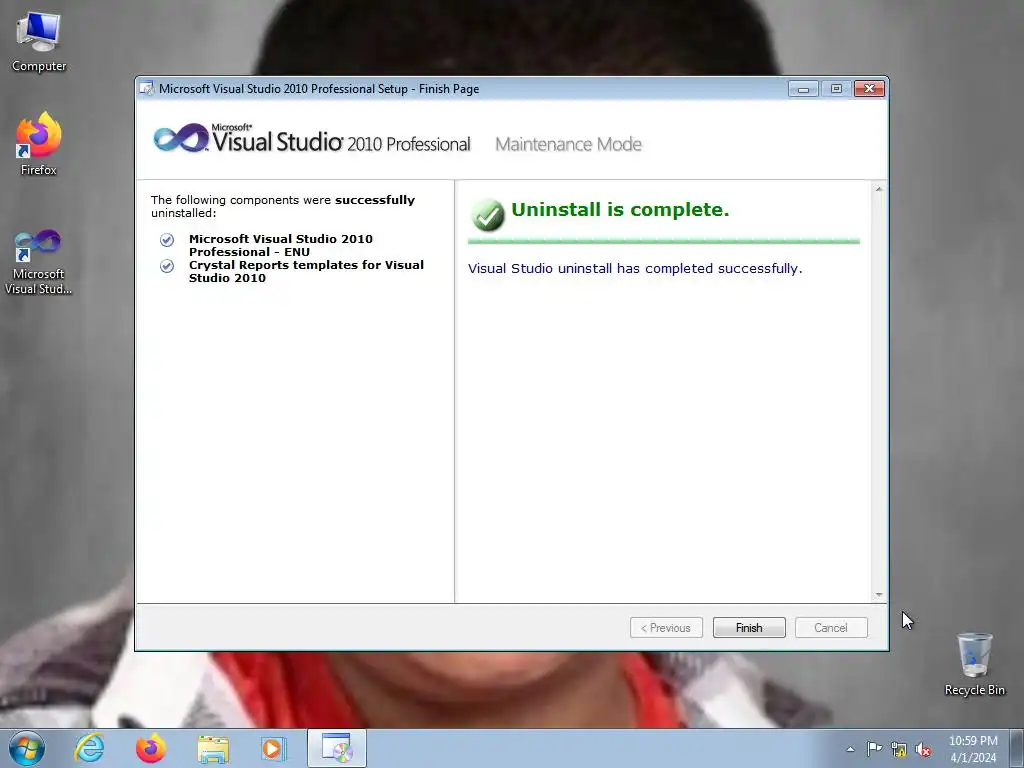This screenshot has height=768, width=1024.
Task: Select the Firefox desktop shortcut
Action: pyautogui.click(x=39, y=144)
